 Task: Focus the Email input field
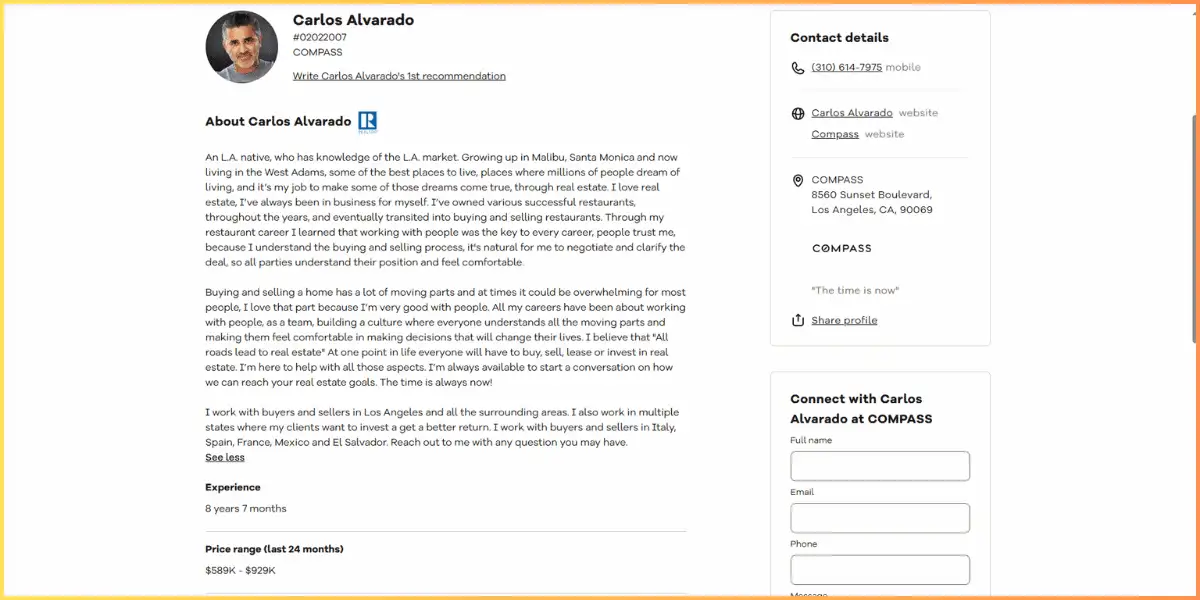click(880, 518)
